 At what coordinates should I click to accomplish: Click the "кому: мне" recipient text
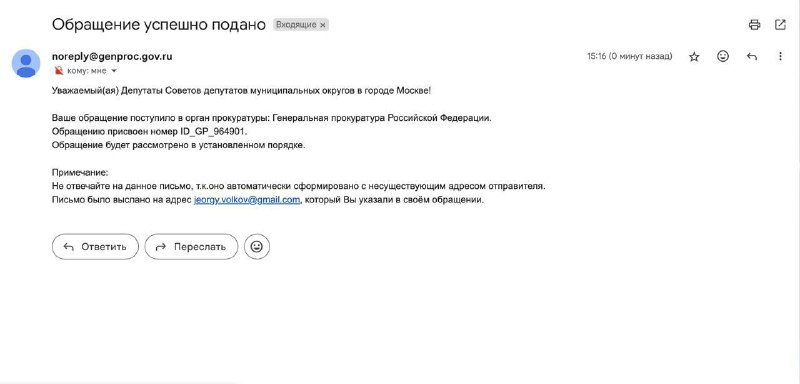pos(87,71)
